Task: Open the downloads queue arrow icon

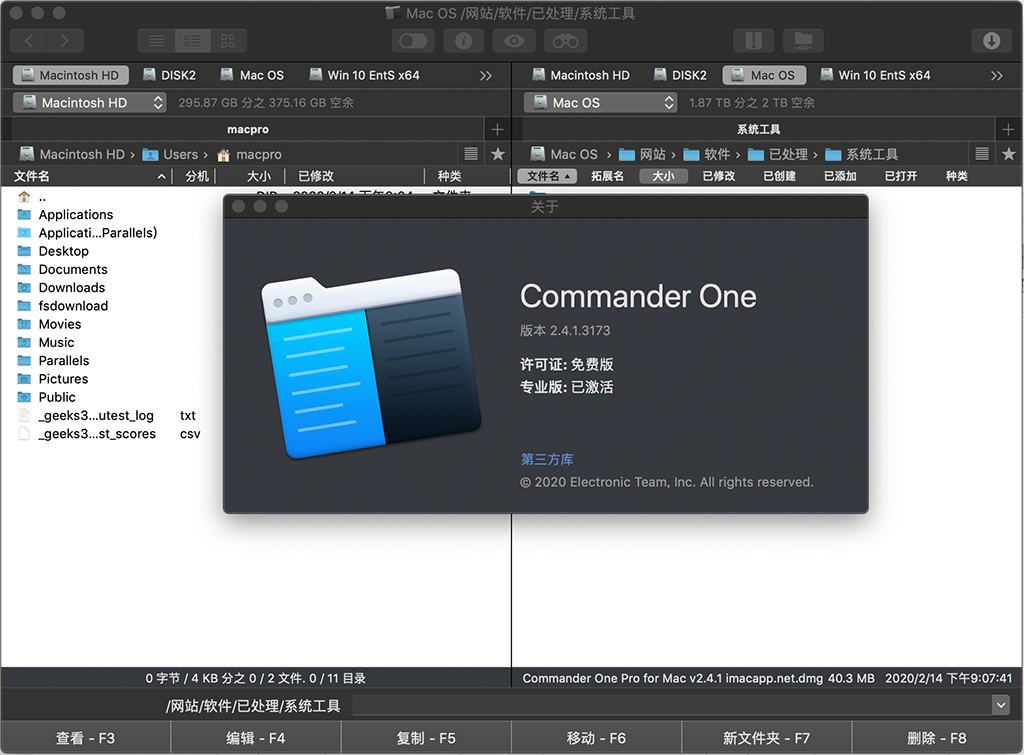Action: pos(991,41)
